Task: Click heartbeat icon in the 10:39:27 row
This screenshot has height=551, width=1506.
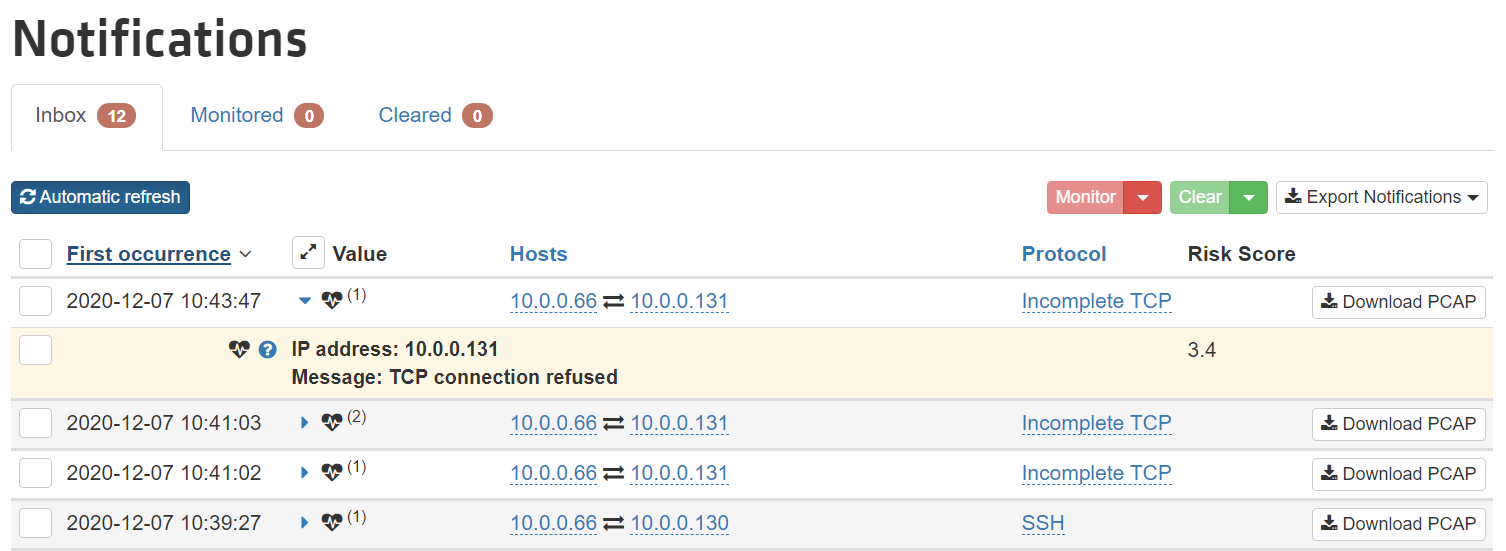Action: point(332,523)
